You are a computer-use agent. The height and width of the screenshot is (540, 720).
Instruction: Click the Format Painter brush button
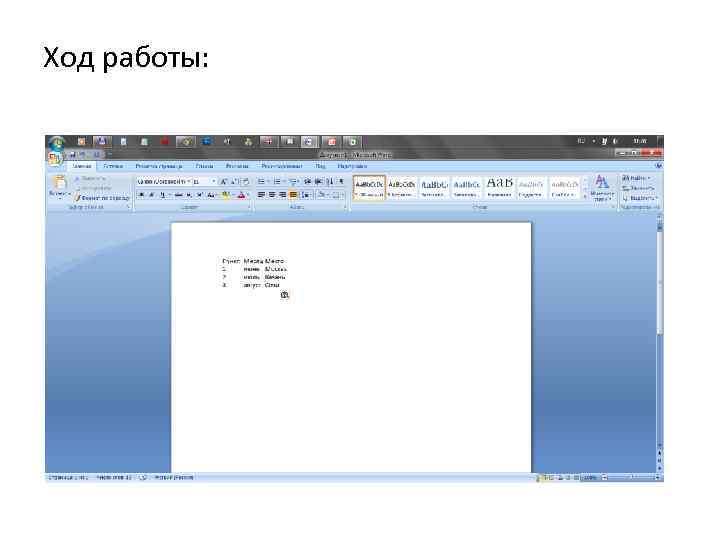tap(102, 198)
